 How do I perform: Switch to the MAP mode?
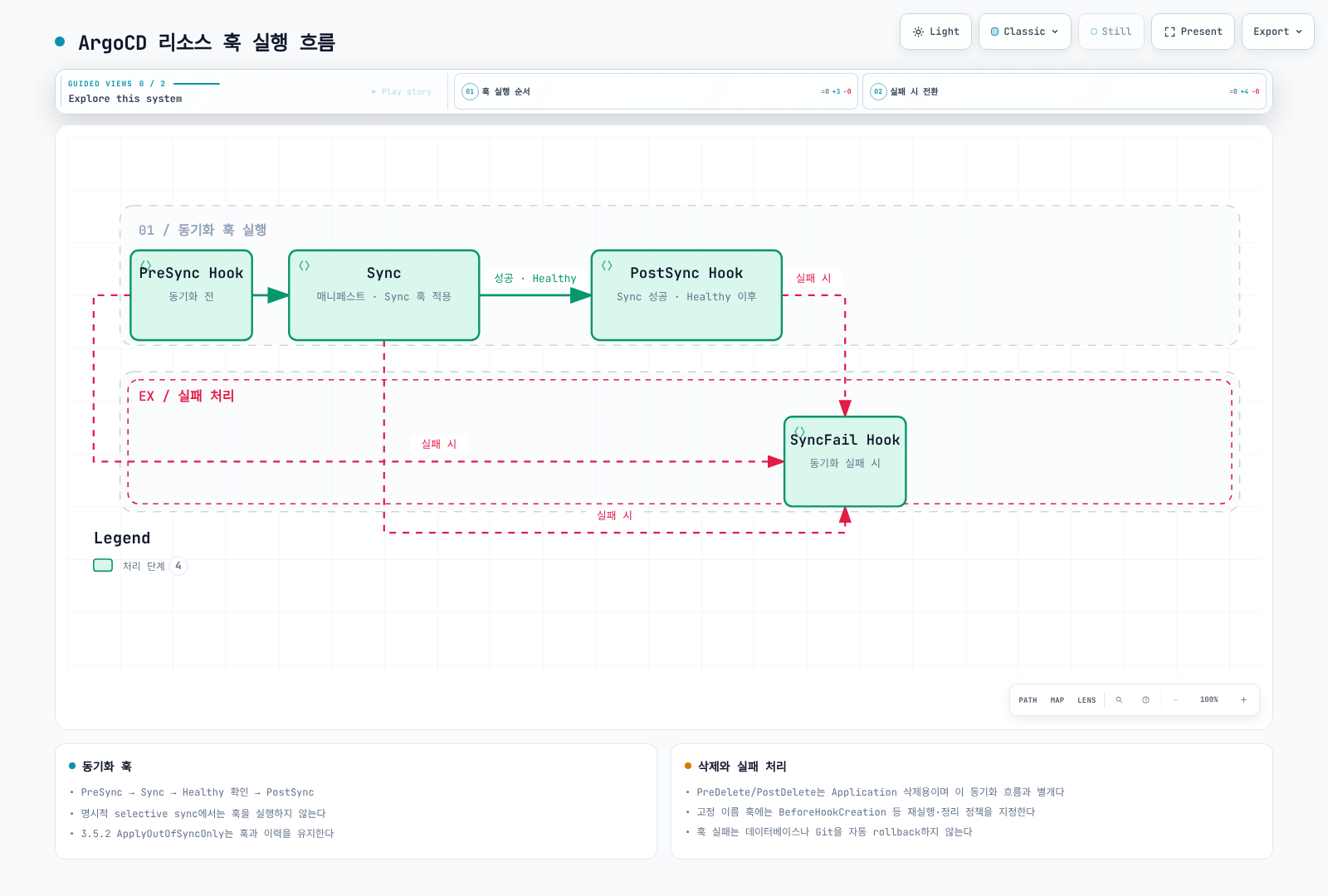coord(1057,700)
